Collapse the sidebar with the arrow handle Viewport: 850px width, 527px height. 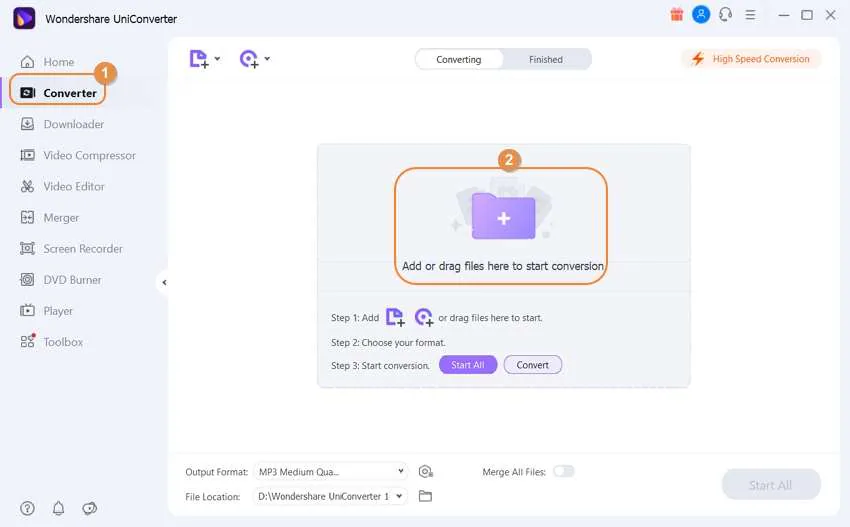164,282
